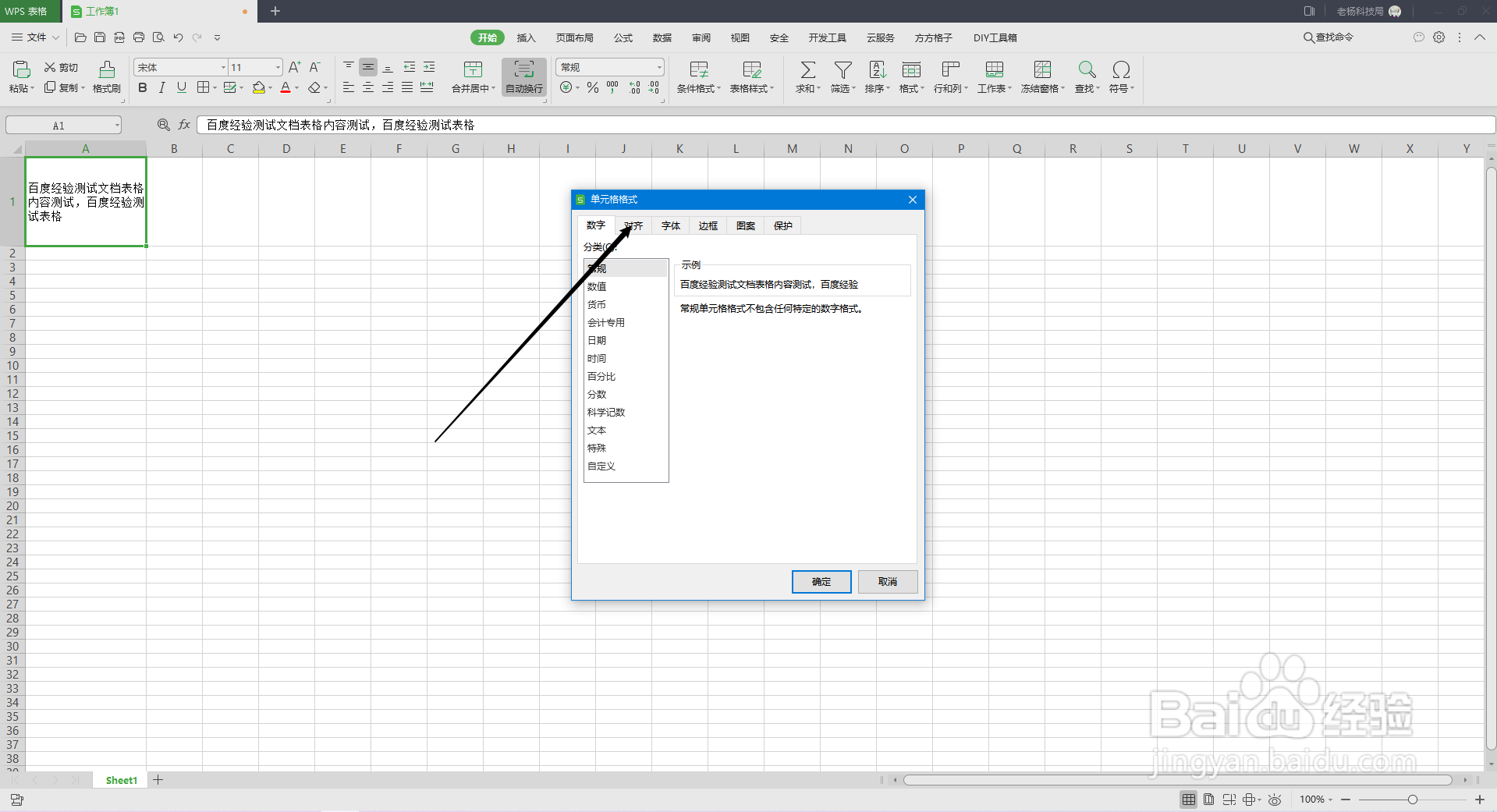Click the Export to PDF icon
Screen dimensions: 1497x812
(x=119, y=37)
